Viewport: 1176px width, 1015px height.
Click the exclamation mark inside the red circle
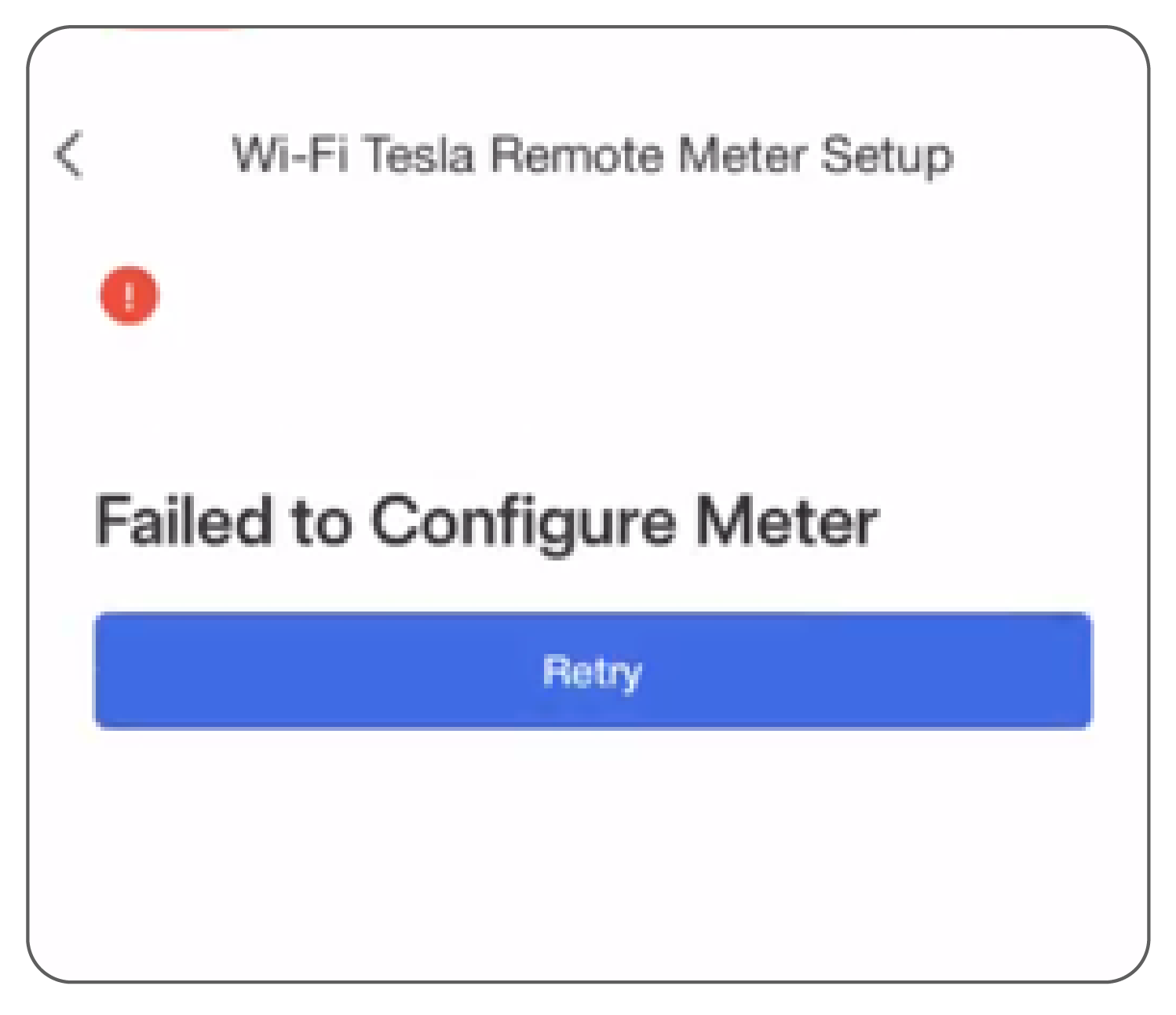pyautogui.click(x=130, y=295)
